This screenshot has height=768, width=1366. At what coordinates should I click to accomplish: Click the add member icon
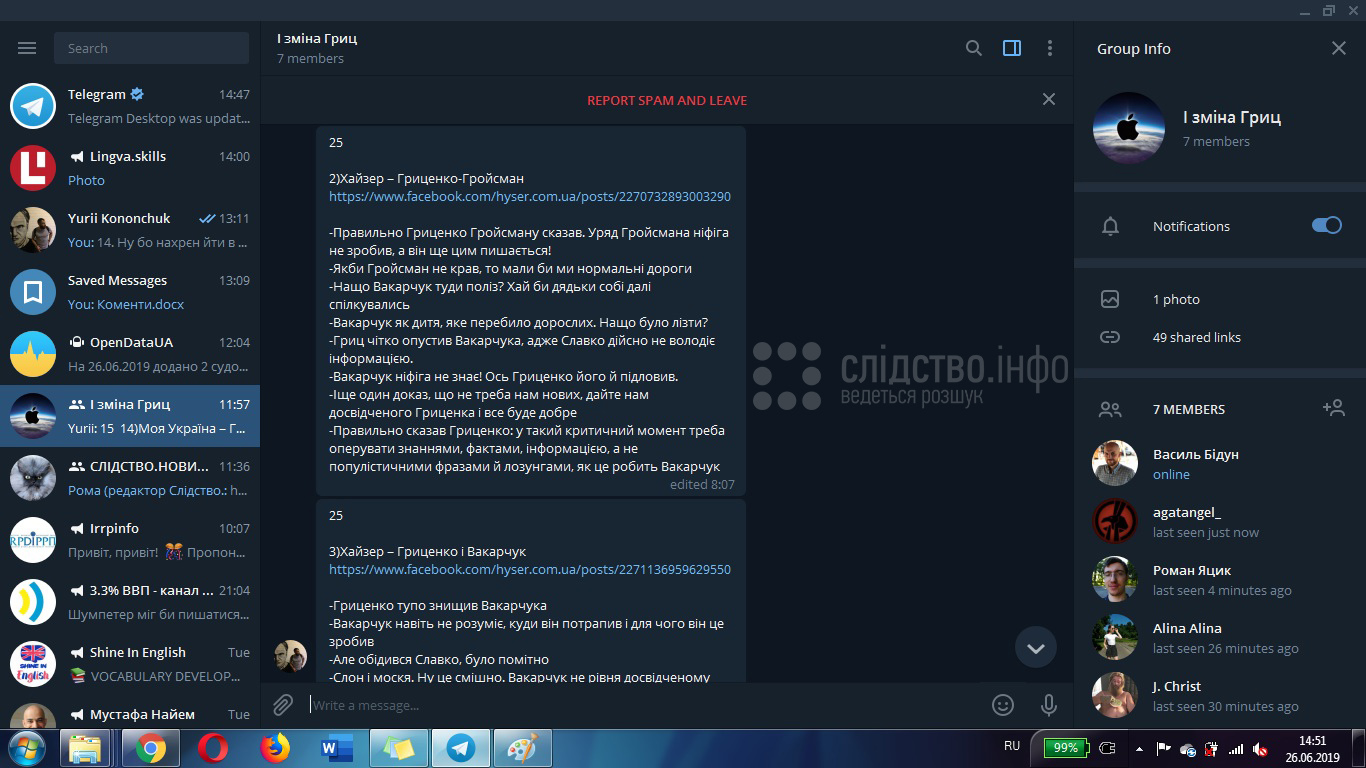1333,408
